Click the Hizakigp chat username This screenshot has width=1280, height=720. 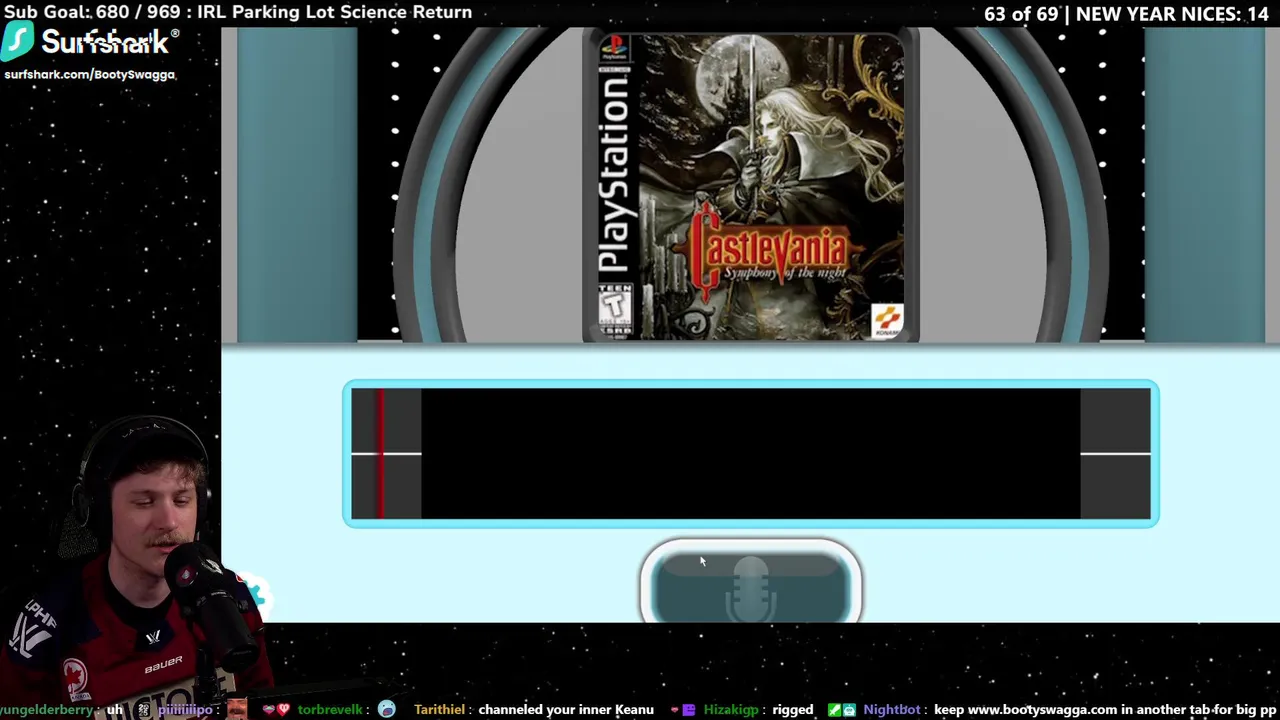731,709
